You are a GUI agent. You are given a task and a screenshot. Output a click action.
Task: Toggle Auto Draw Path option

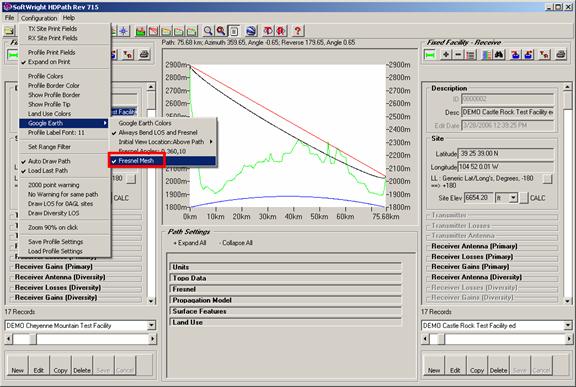point(65,161)
